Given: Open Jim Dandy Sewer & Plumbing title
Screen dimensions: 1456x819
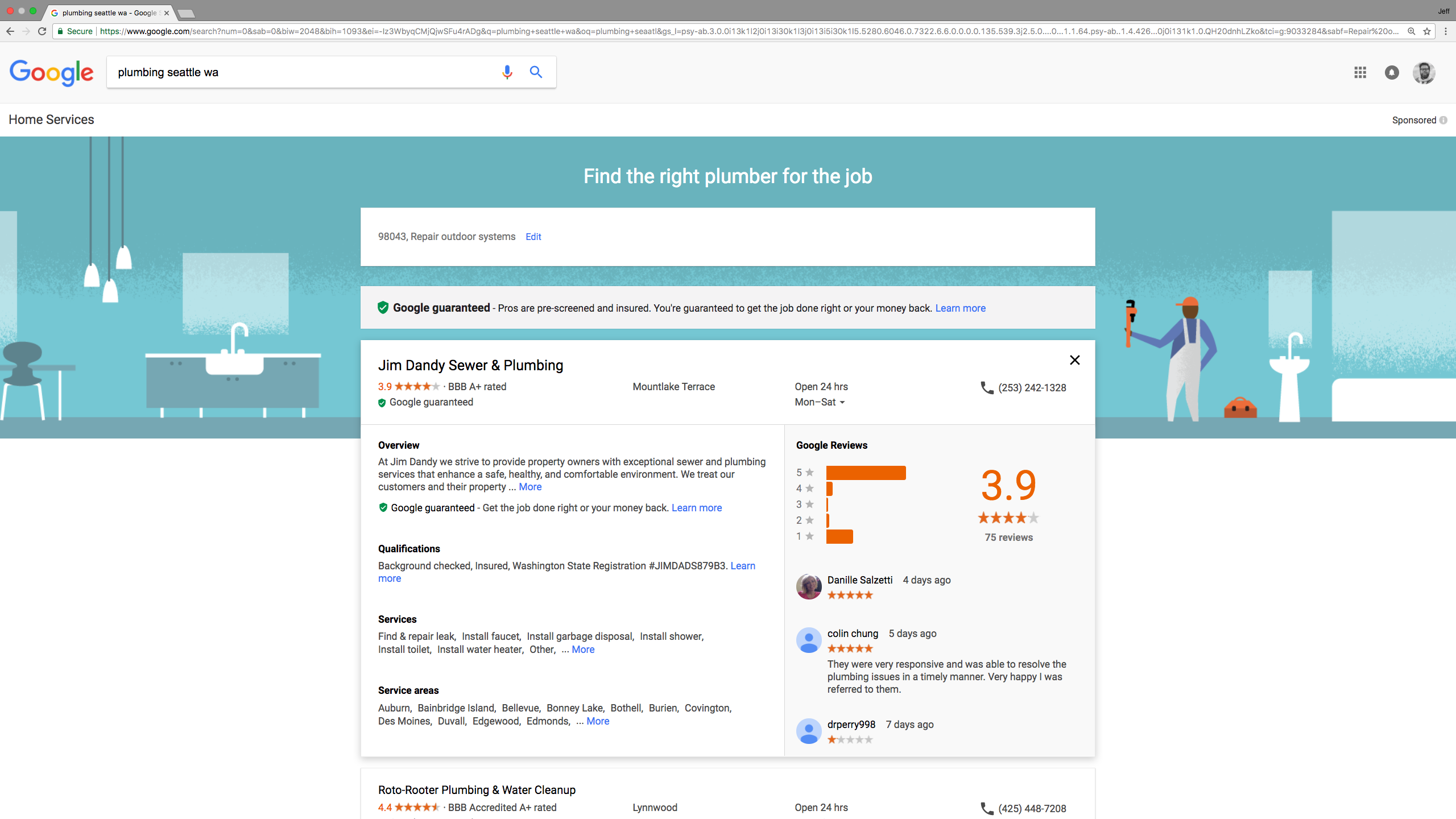Looking at the screenshot, I should point(470,365).
